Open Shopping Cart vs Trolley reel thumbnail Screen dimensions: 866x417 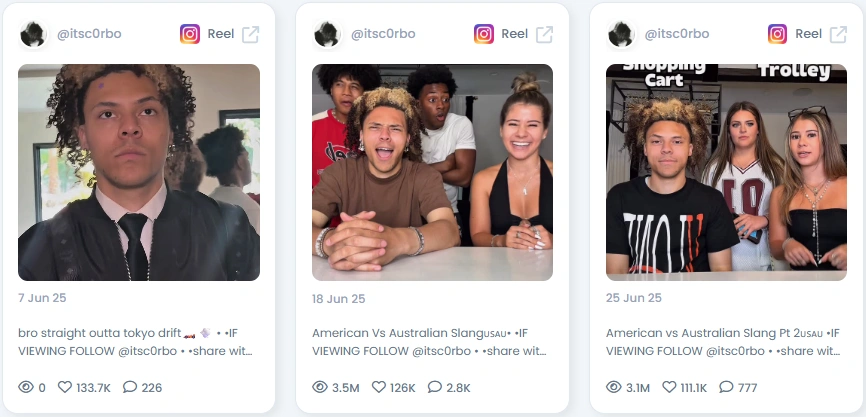[x=726, y=172]
